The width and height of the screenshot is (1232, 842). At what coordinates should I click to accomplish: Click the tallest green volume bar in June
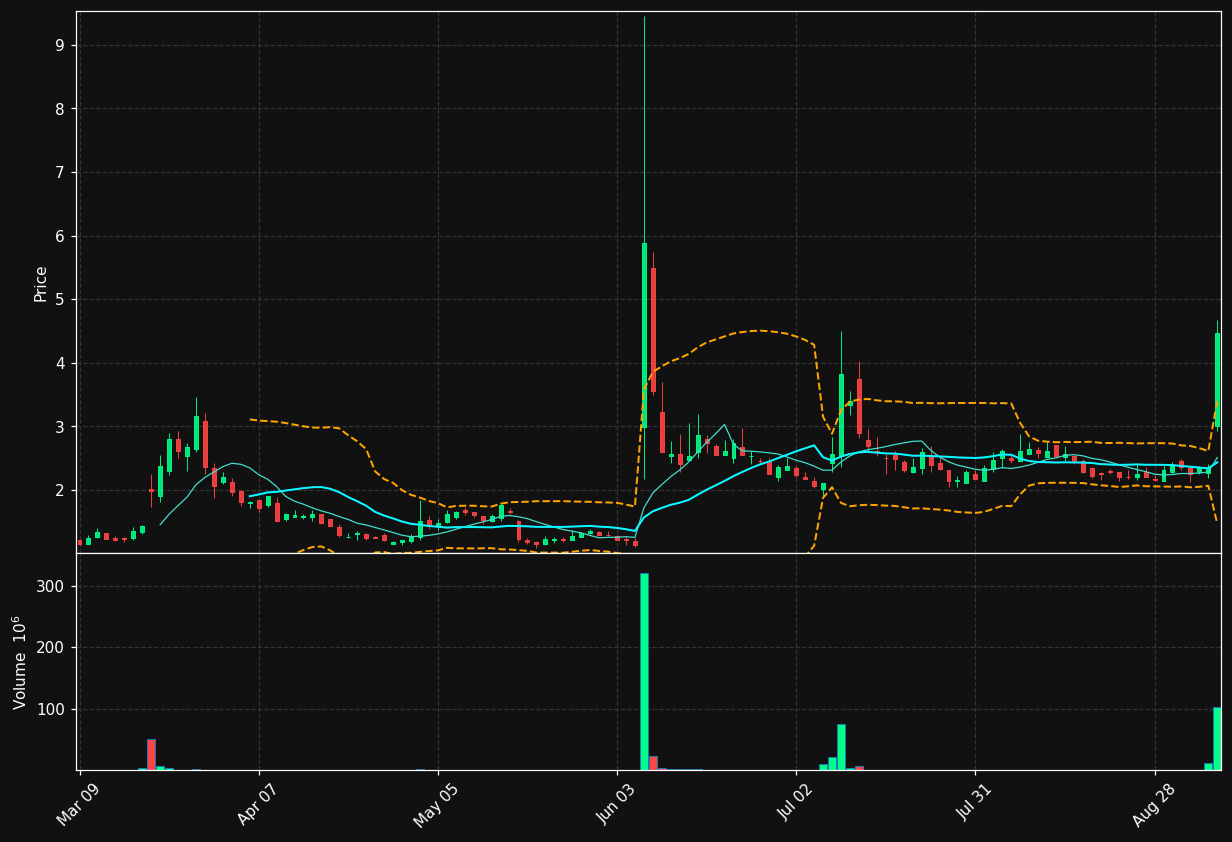coord(644,671)
